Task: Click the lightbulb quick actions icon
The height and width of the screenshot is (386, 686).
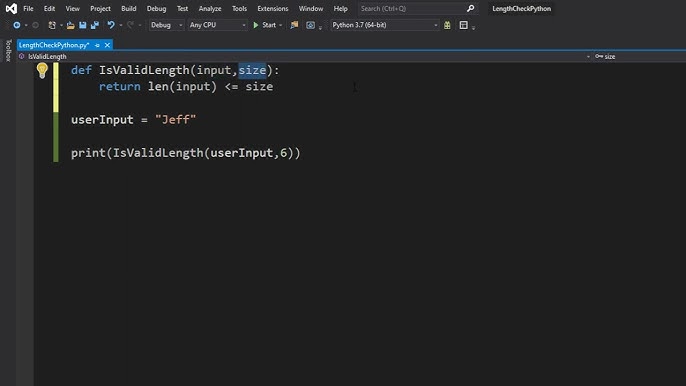Action: pos(42,70)
